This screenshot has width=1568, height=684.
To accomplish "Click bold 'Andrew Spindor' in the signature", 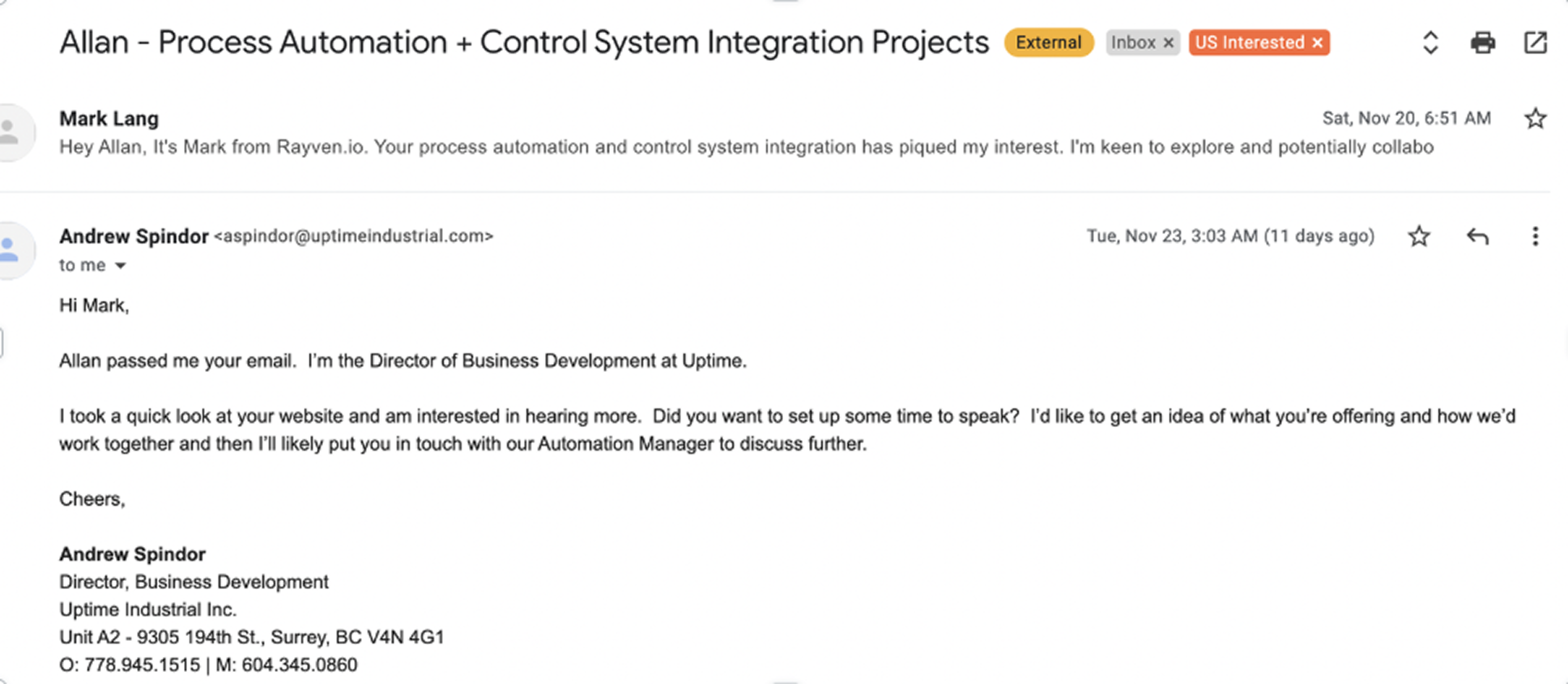I will pos(132,554).
